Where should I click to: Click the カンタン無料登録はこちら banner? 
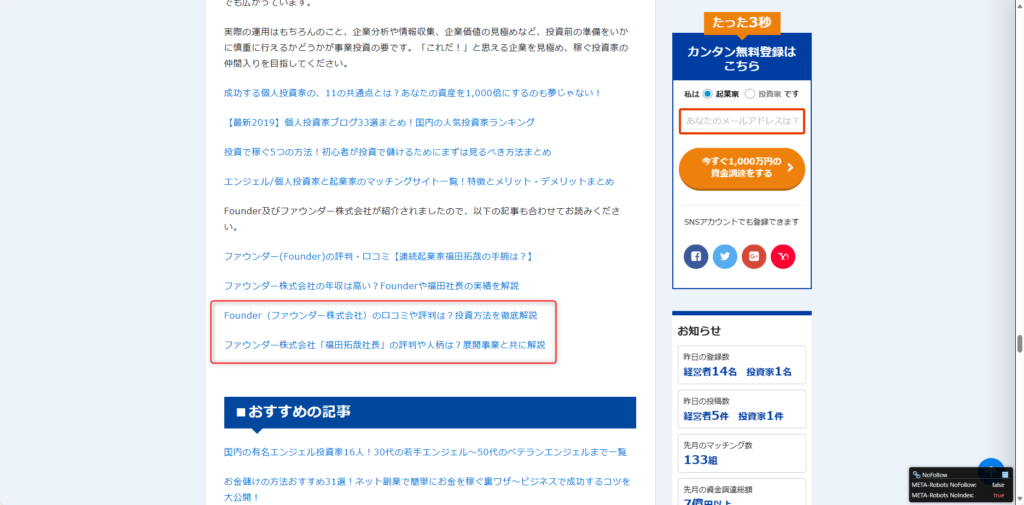(x=742, y=58)
